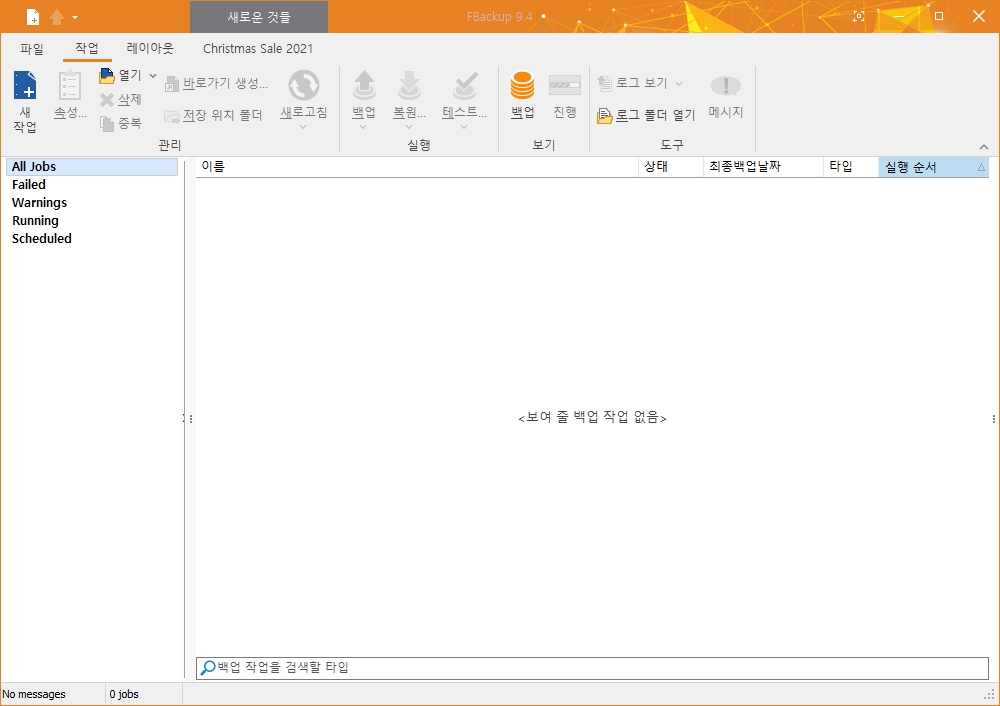
Task: Click the 로그 폴더 열기 button
Action: 646,115
